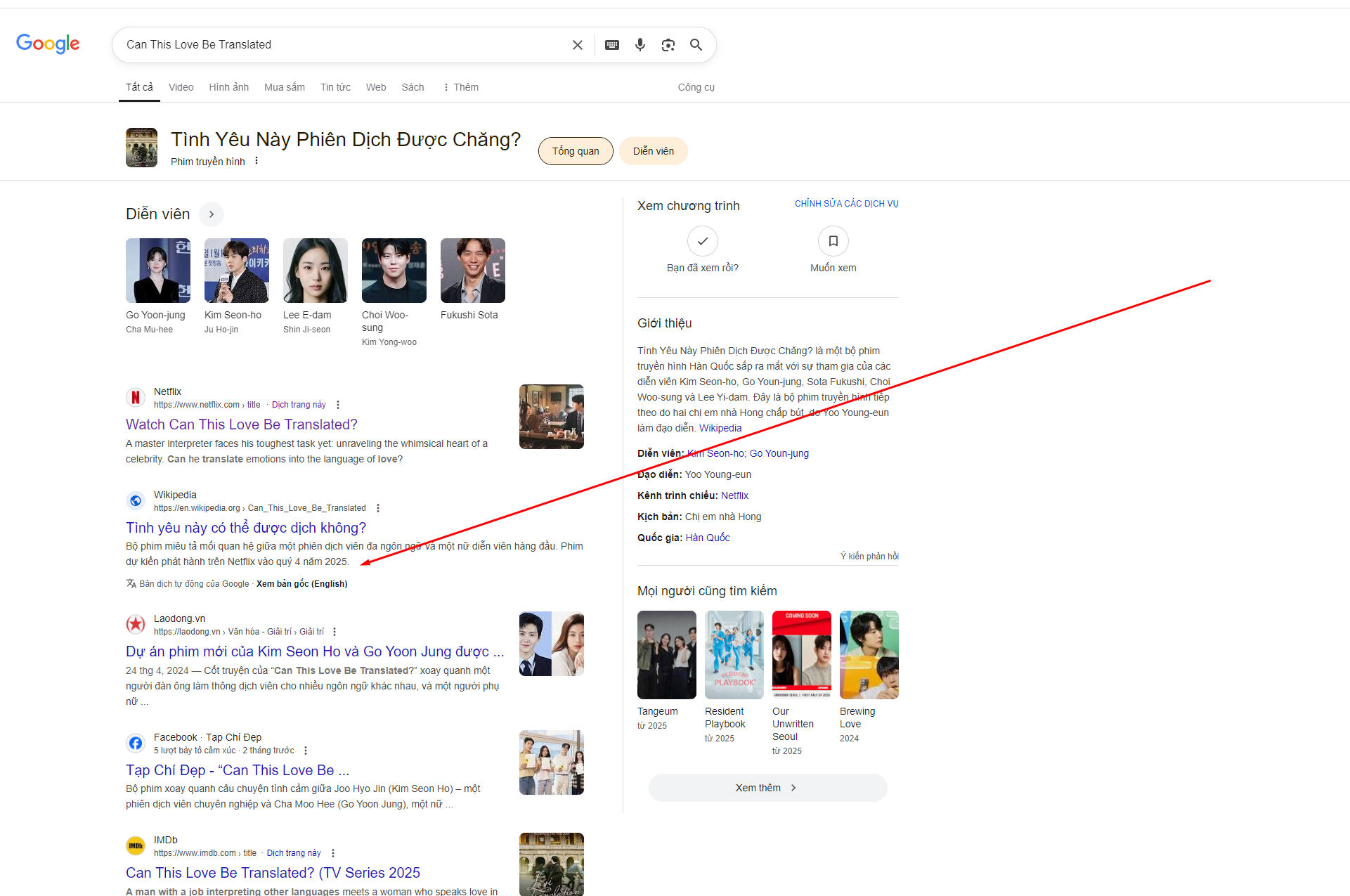The image size is (1350, 896).
Task: Clear the search box with X icon
Action: click(x=578, y=45)
